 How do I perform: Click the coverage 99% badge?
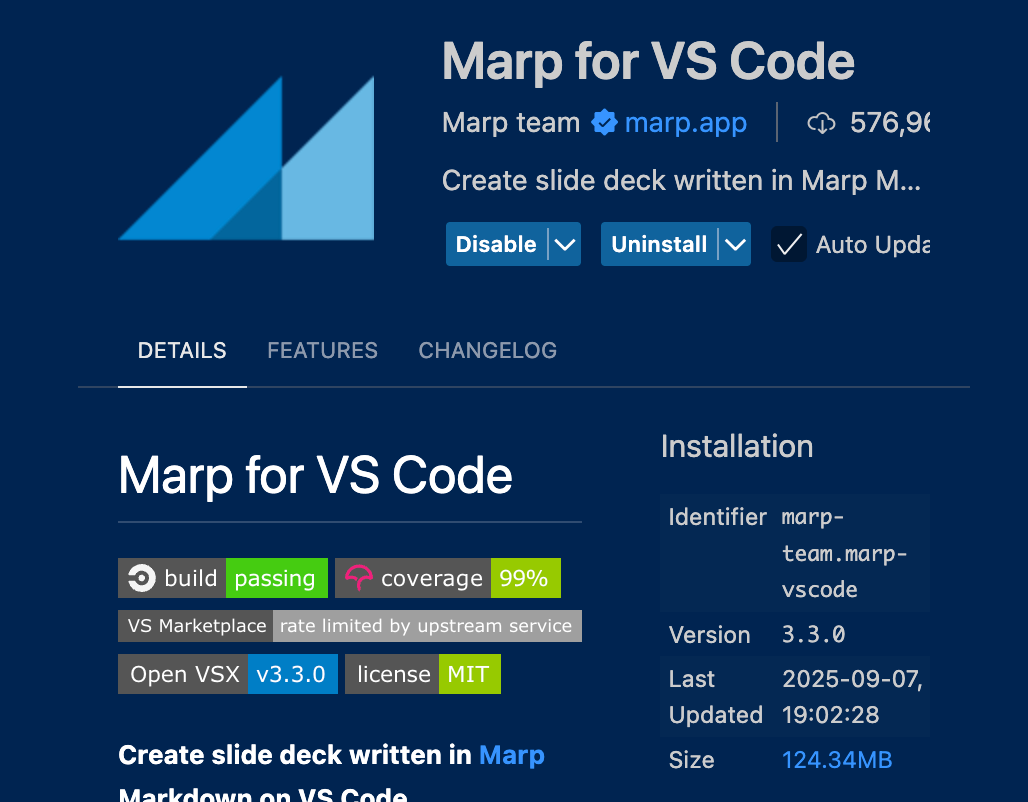point(448,578)
